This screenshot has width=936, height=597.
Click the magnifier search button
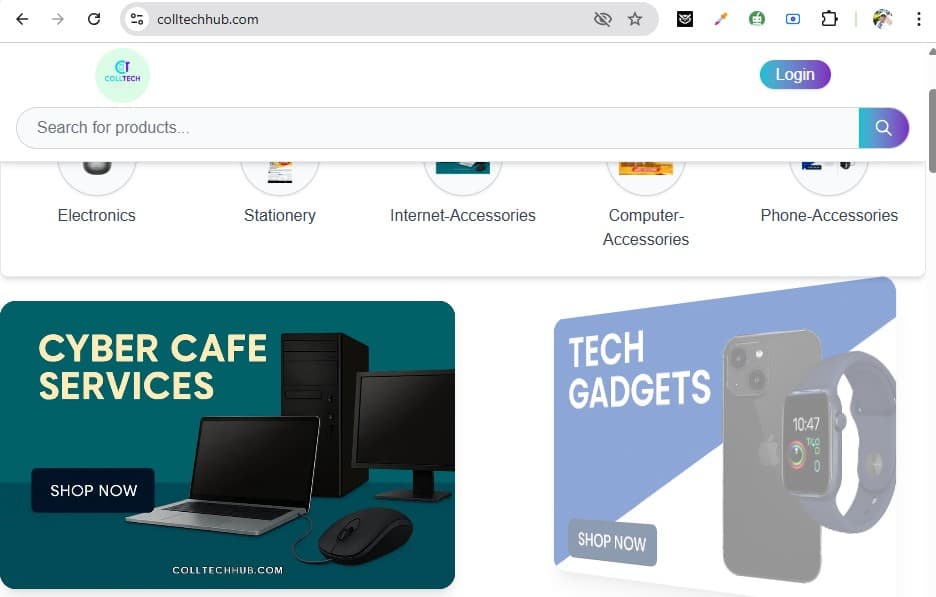point(883,128)
